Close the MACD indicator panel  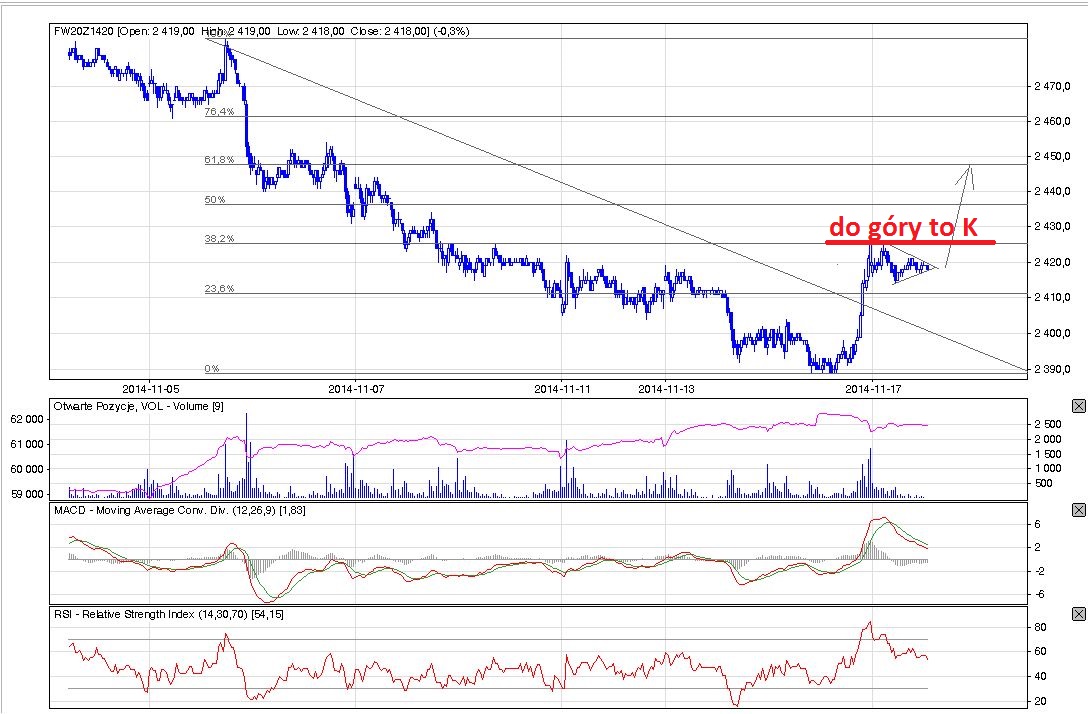click(1078, 511)
